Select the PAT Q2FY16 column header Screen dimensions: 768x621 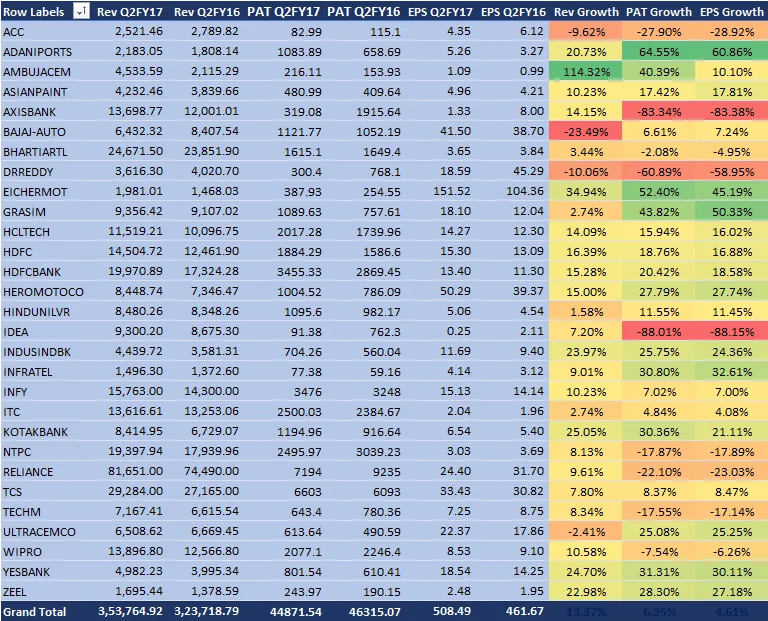363,11
